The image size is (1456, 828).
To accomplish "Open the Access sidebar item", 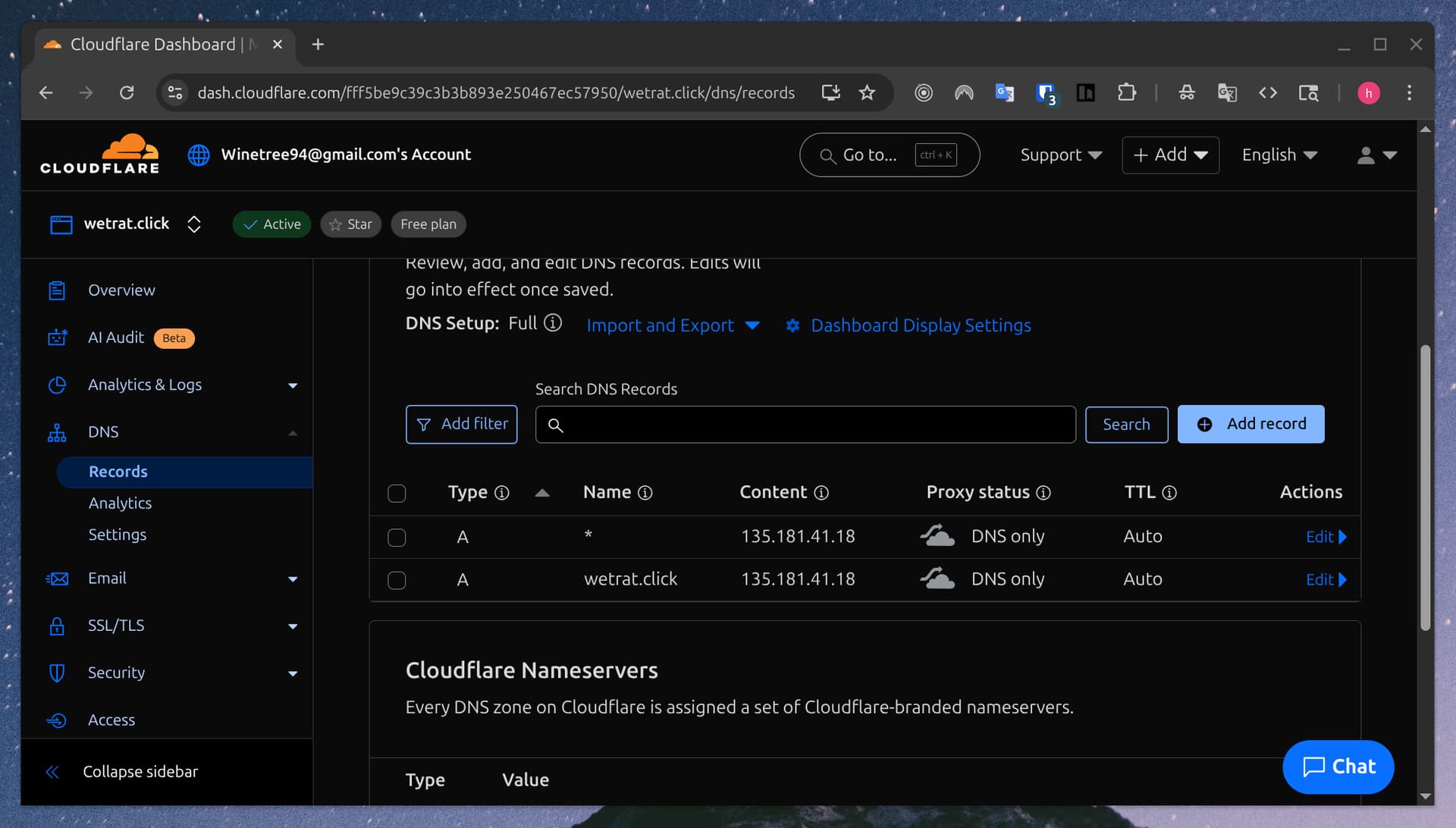I will [x=111, y=720].
